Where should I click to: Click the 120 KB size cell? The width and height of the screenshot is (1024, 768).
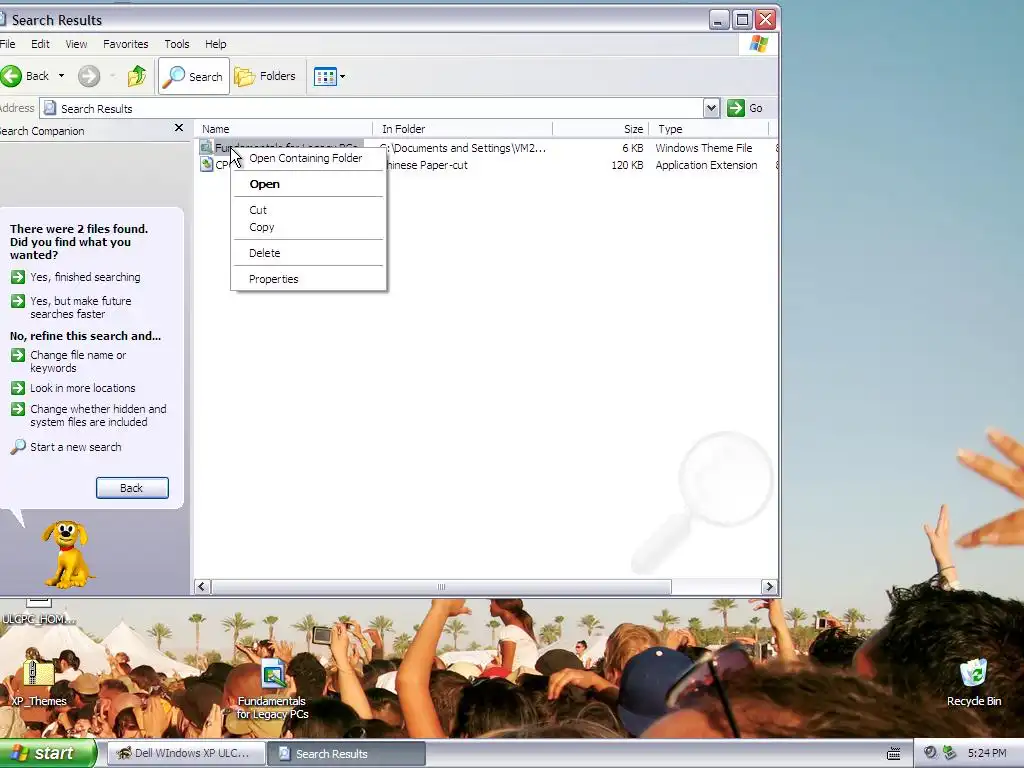pyautogui.click(x=627, y=165)
